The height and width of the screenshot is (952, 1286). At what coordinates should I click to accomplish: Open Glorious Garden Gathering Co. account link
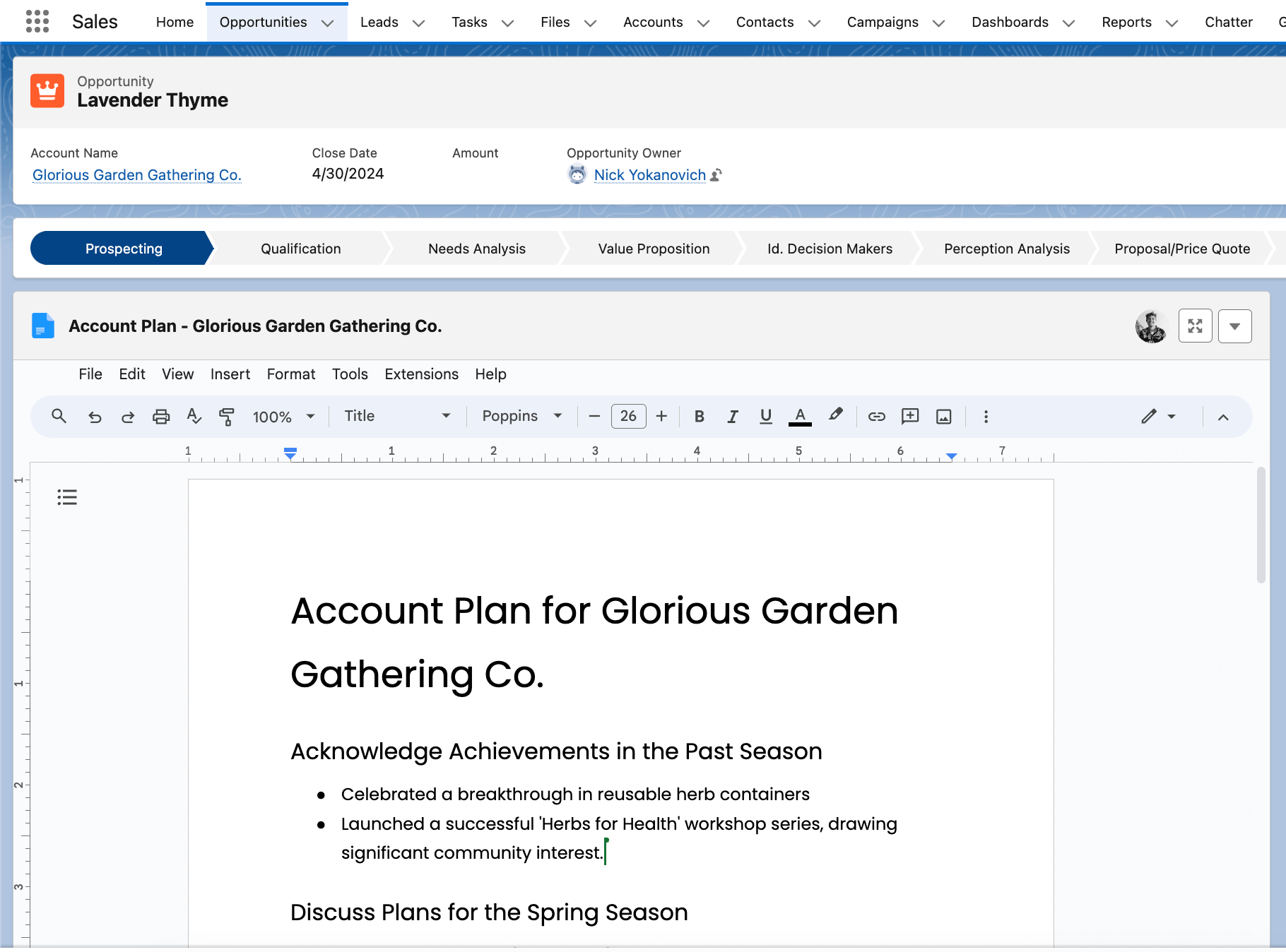[136, 175]
